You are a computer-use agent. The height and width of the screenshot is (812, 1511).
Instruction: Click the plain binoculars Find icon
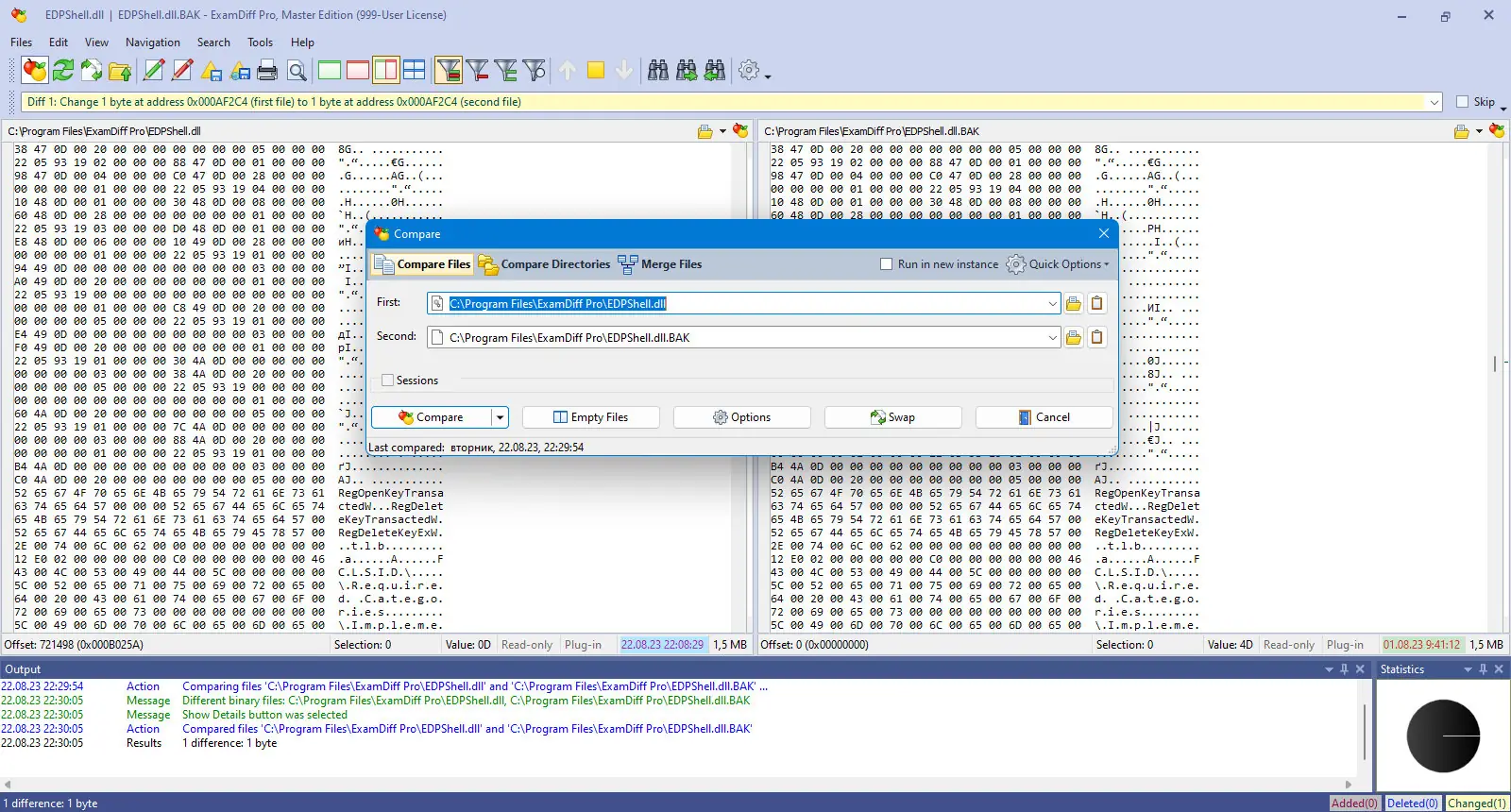coord(658,70)
